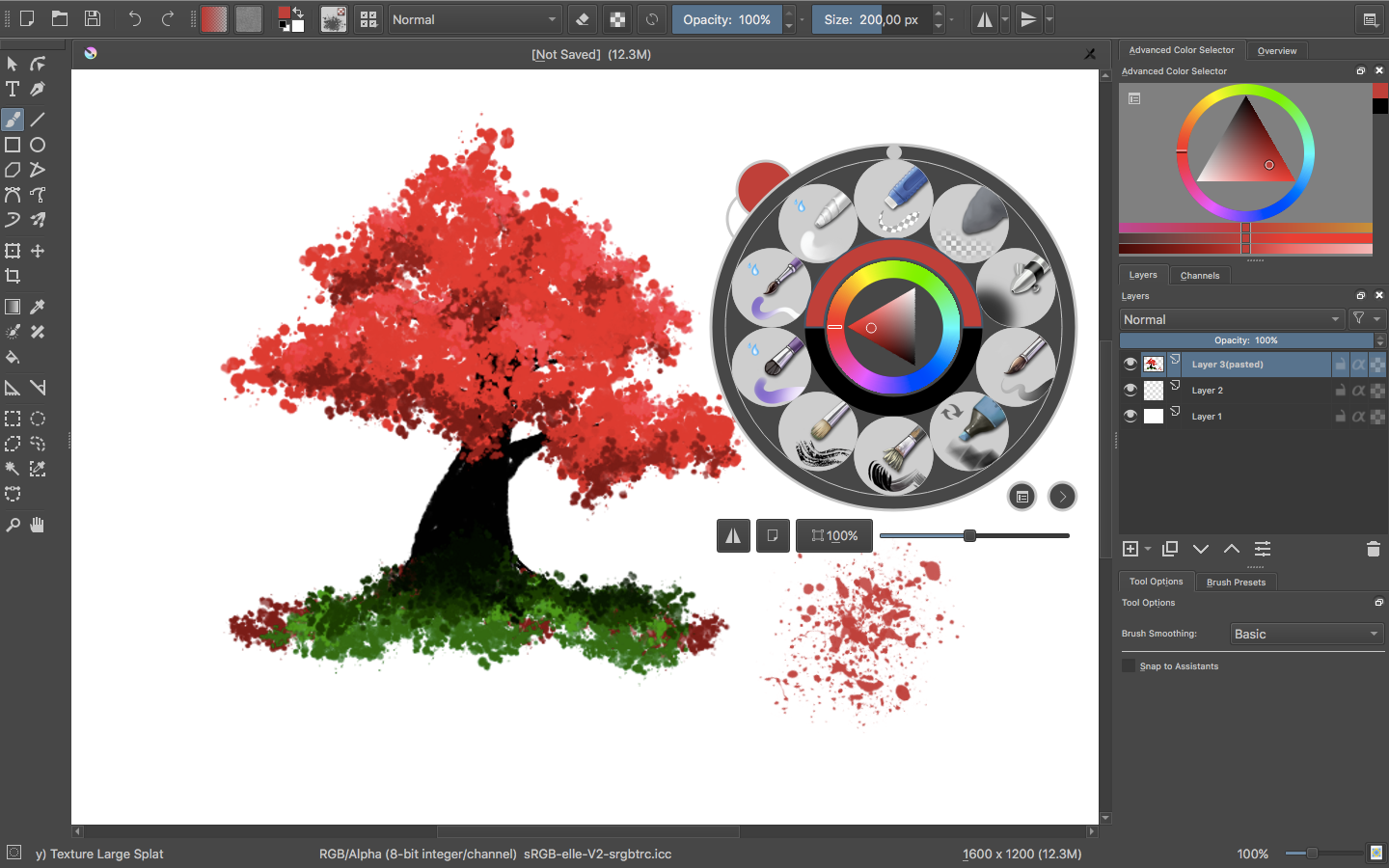Image resolution: width=1389 pixels, height=868 pixels.
Task: Enable Snap to Assistants checkbox
Action: [x=1129, y=666]
